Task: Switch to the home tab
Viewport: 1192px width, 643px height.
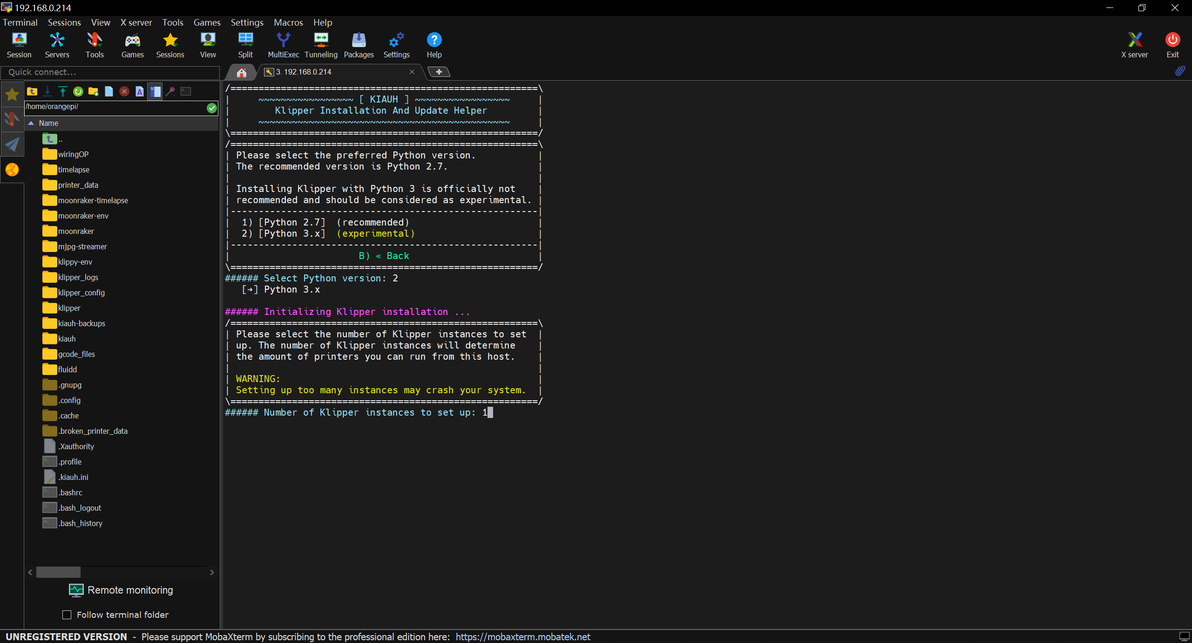Action: click(241, 72)
